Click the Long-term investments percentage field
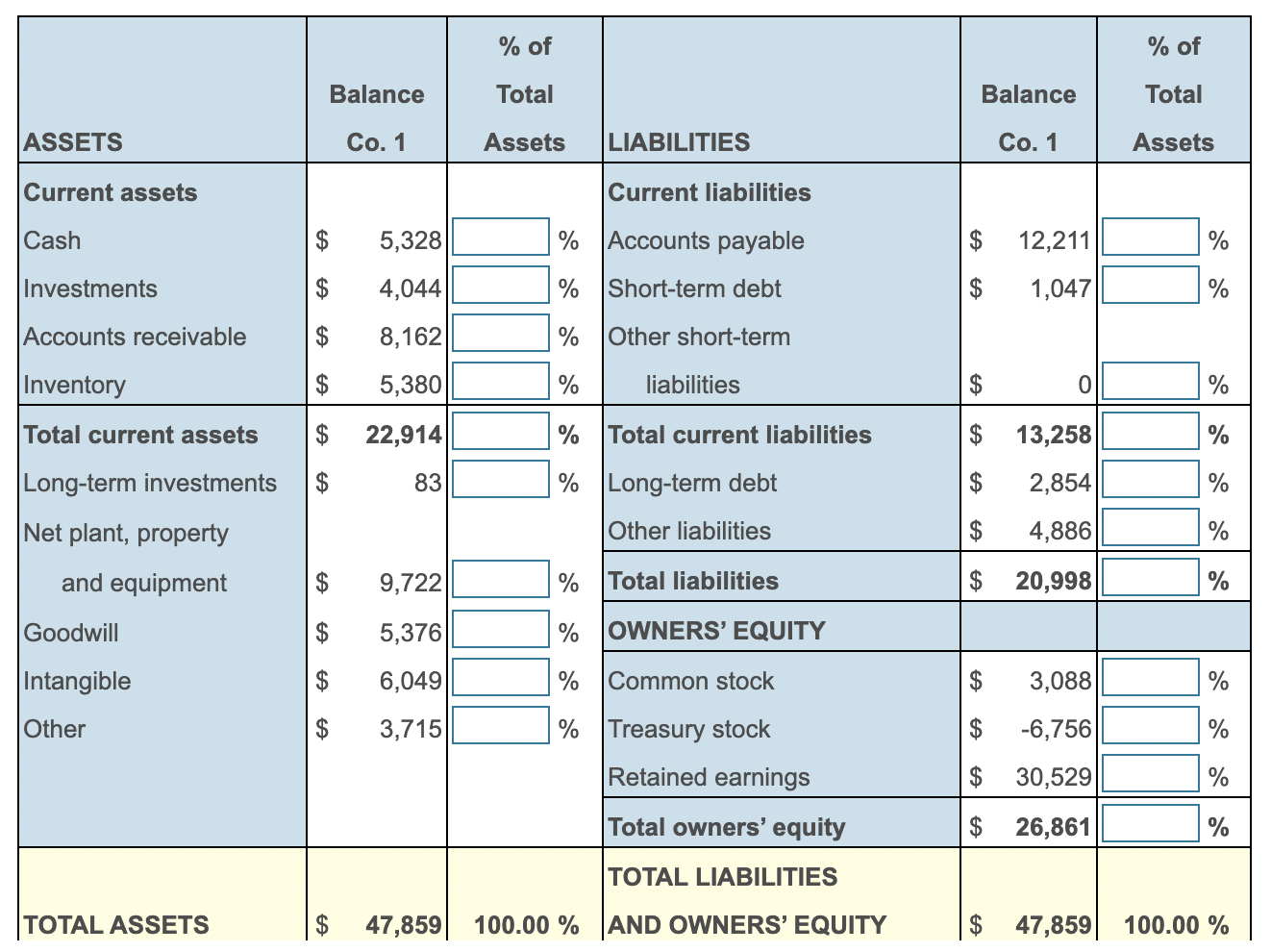This screenshot has width=1271, height=952. (499, 479)
